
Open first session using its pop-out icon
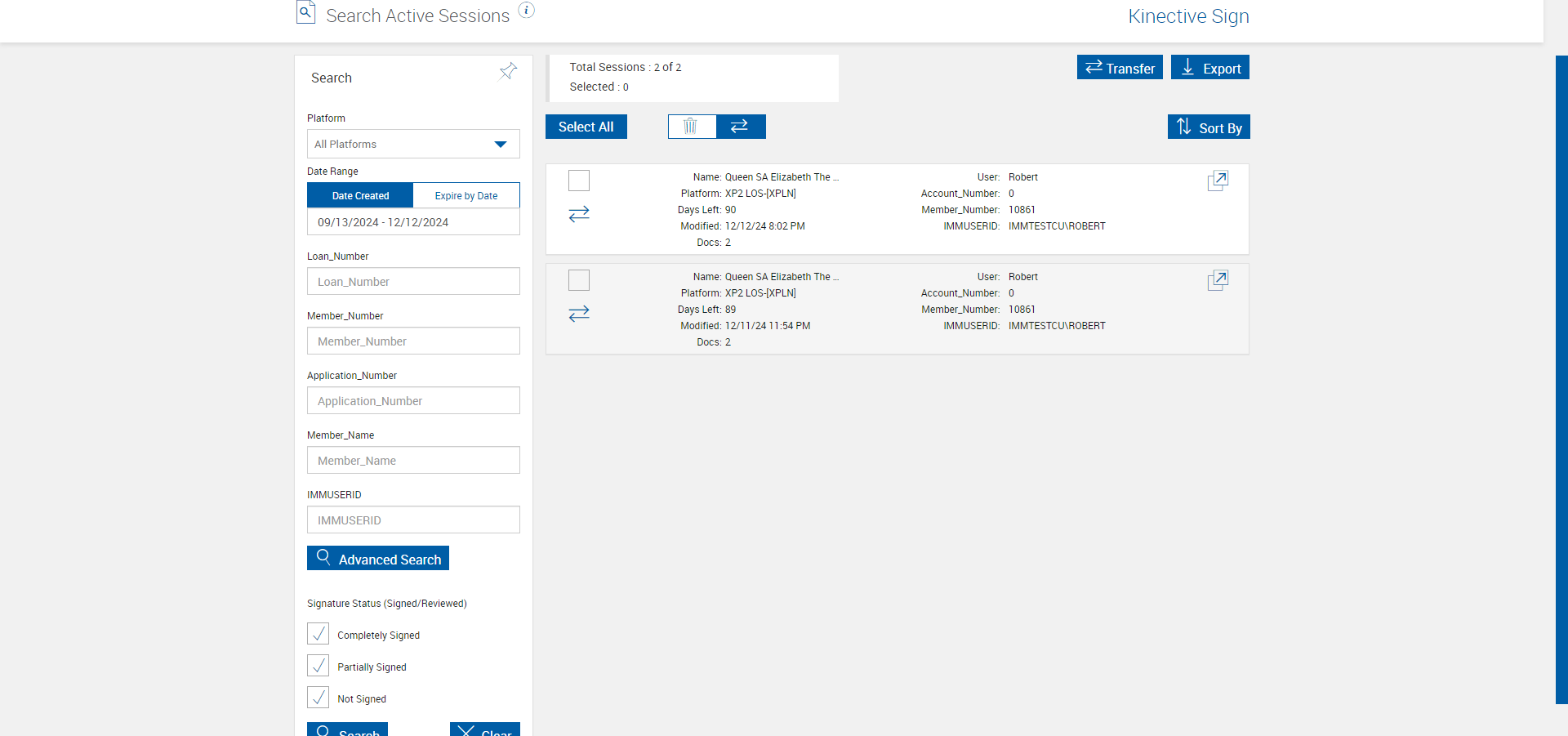tap(1218, 181)
